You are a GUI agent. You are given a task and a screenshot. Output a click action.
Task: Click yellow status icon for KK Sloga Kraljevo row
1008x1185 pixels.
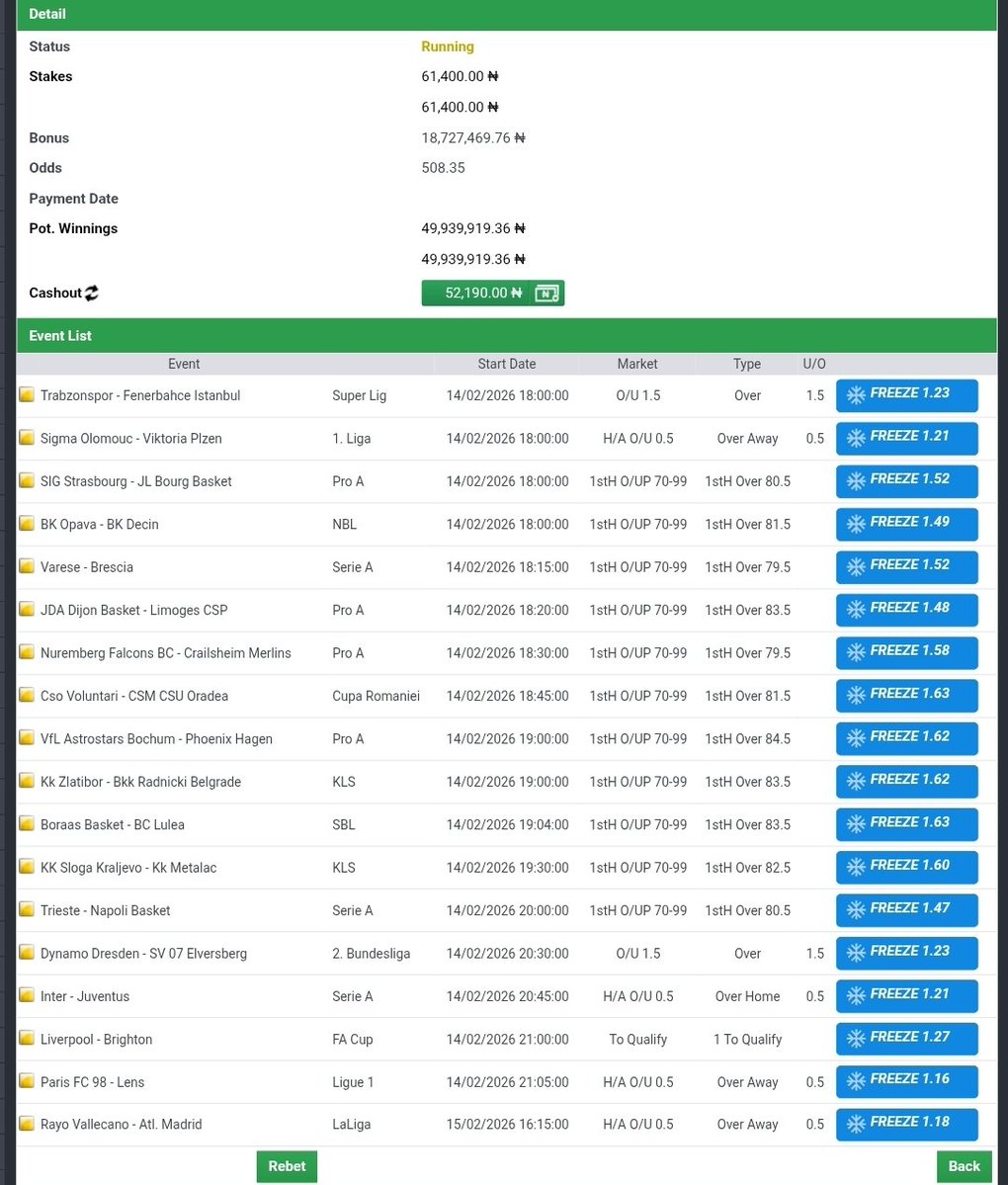point(27,866)
